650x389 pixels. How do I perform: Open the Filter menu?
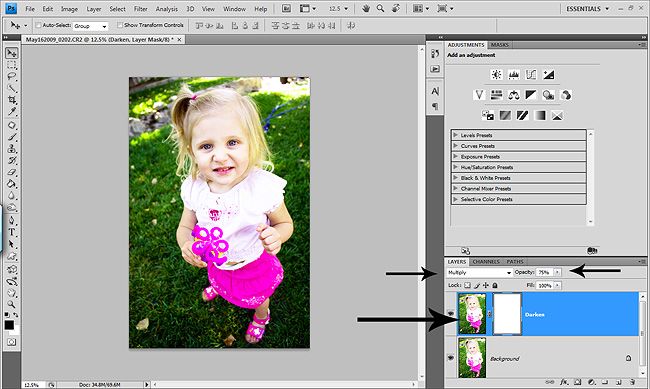[141, 9]
